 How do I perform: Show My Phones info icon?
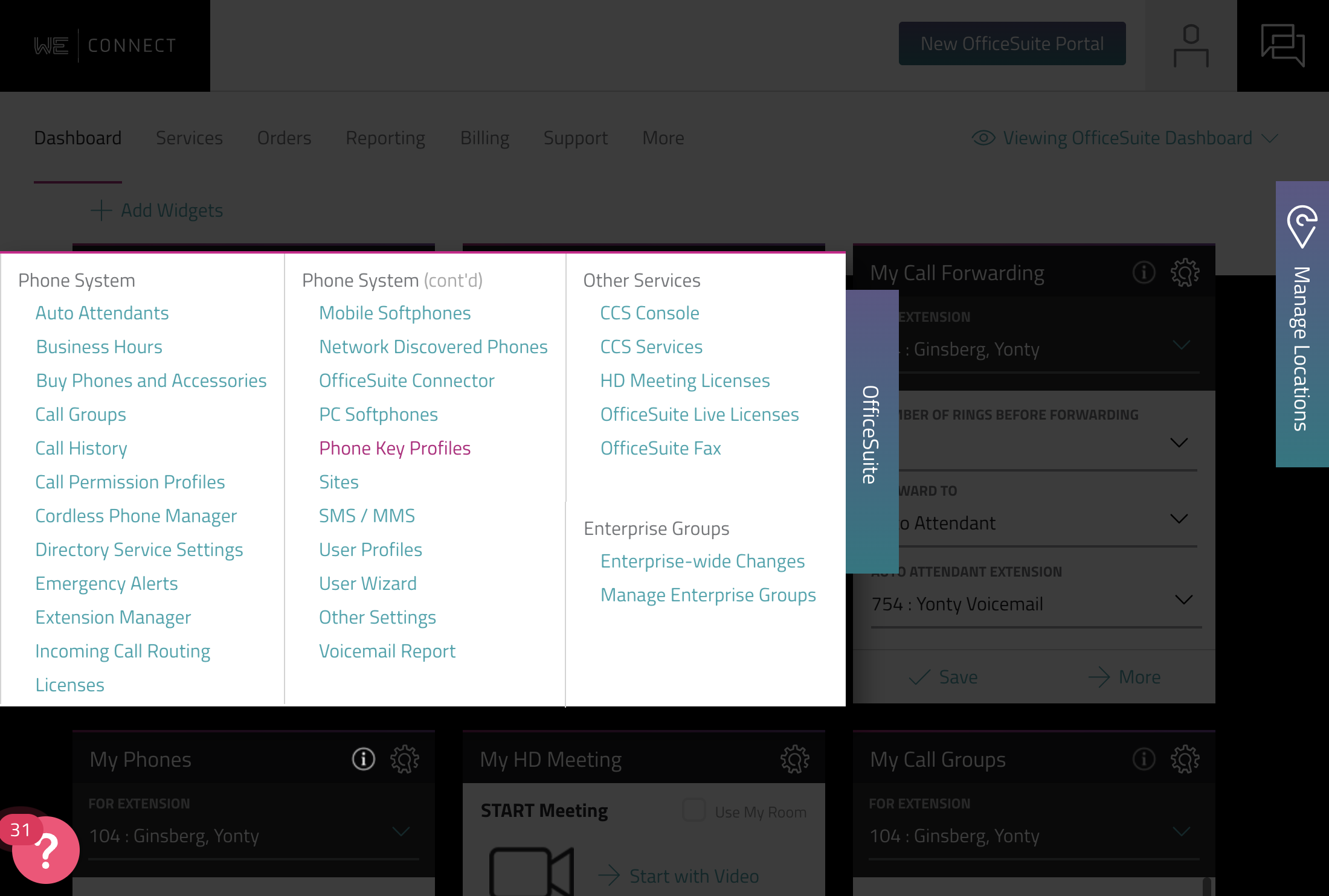pos(364,759)
